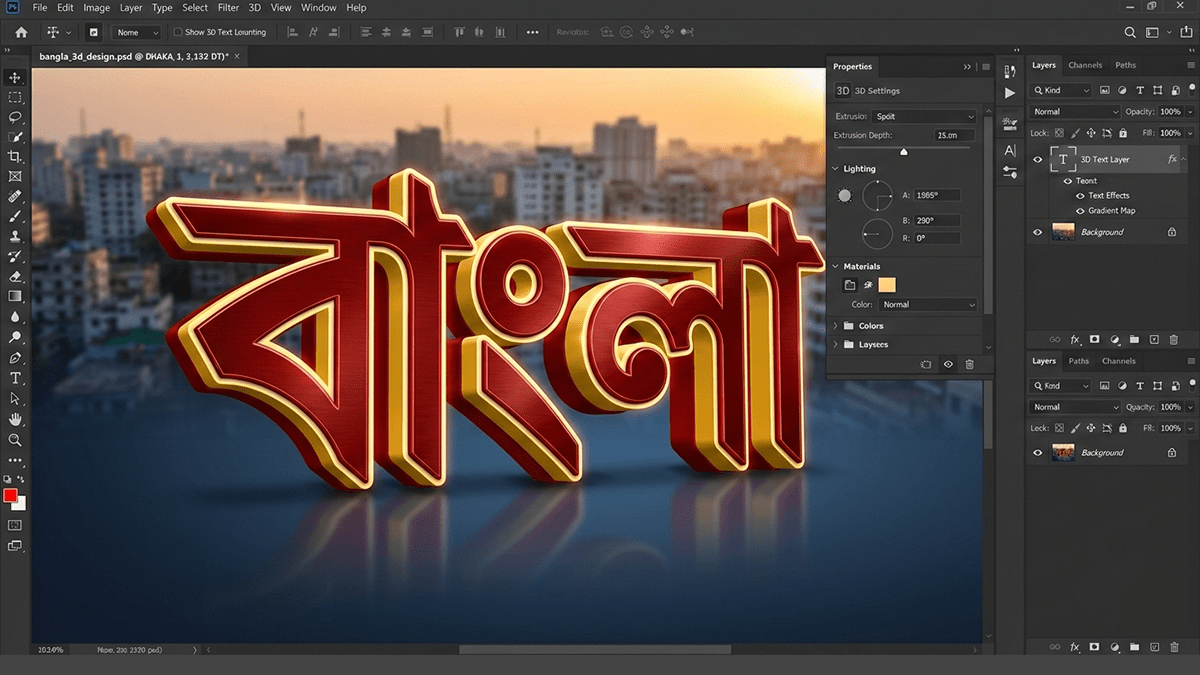Open Character panel icon in side strip
The image size is (1200, 675).
click(x=1009, y=150)
